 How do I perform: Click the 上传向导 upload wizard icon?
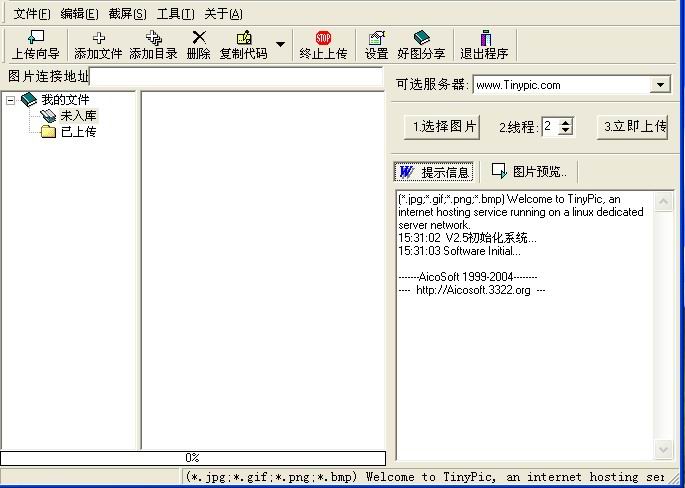click(35, 45)
